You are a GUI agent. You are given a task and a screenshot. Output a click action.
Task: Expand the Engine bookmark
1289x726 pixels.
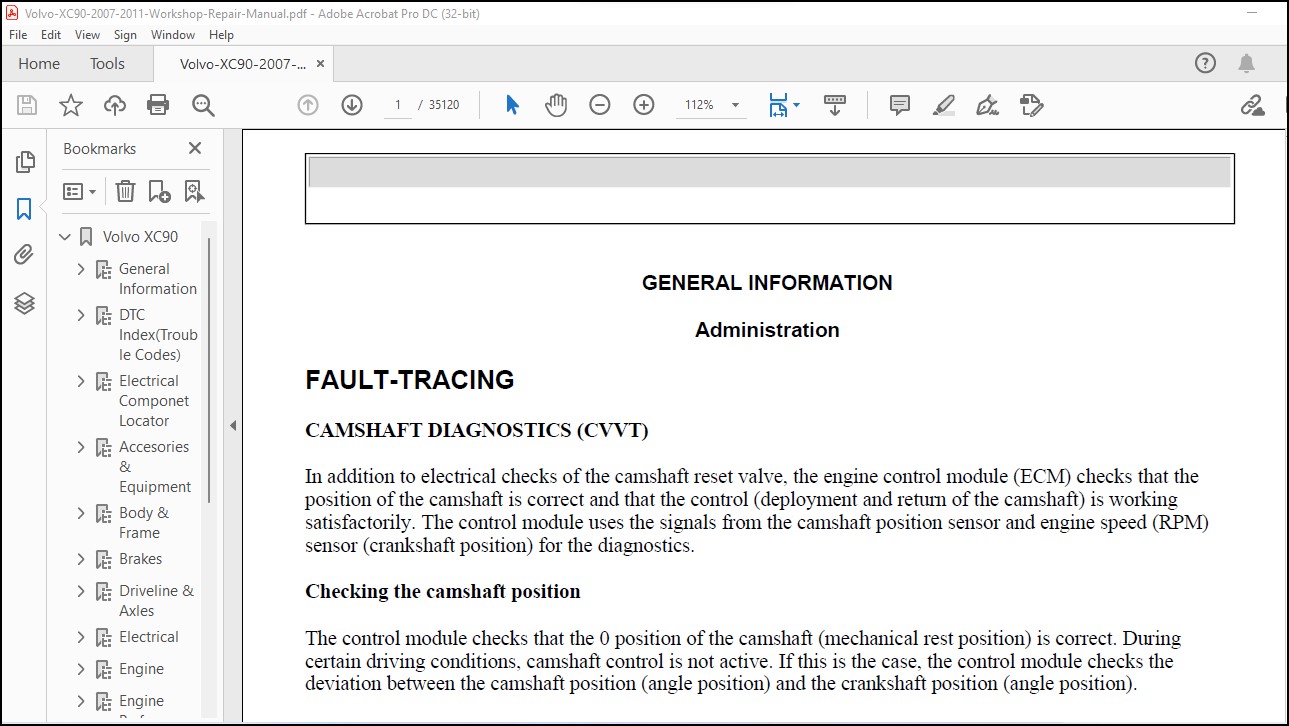[x=82, y=669]
